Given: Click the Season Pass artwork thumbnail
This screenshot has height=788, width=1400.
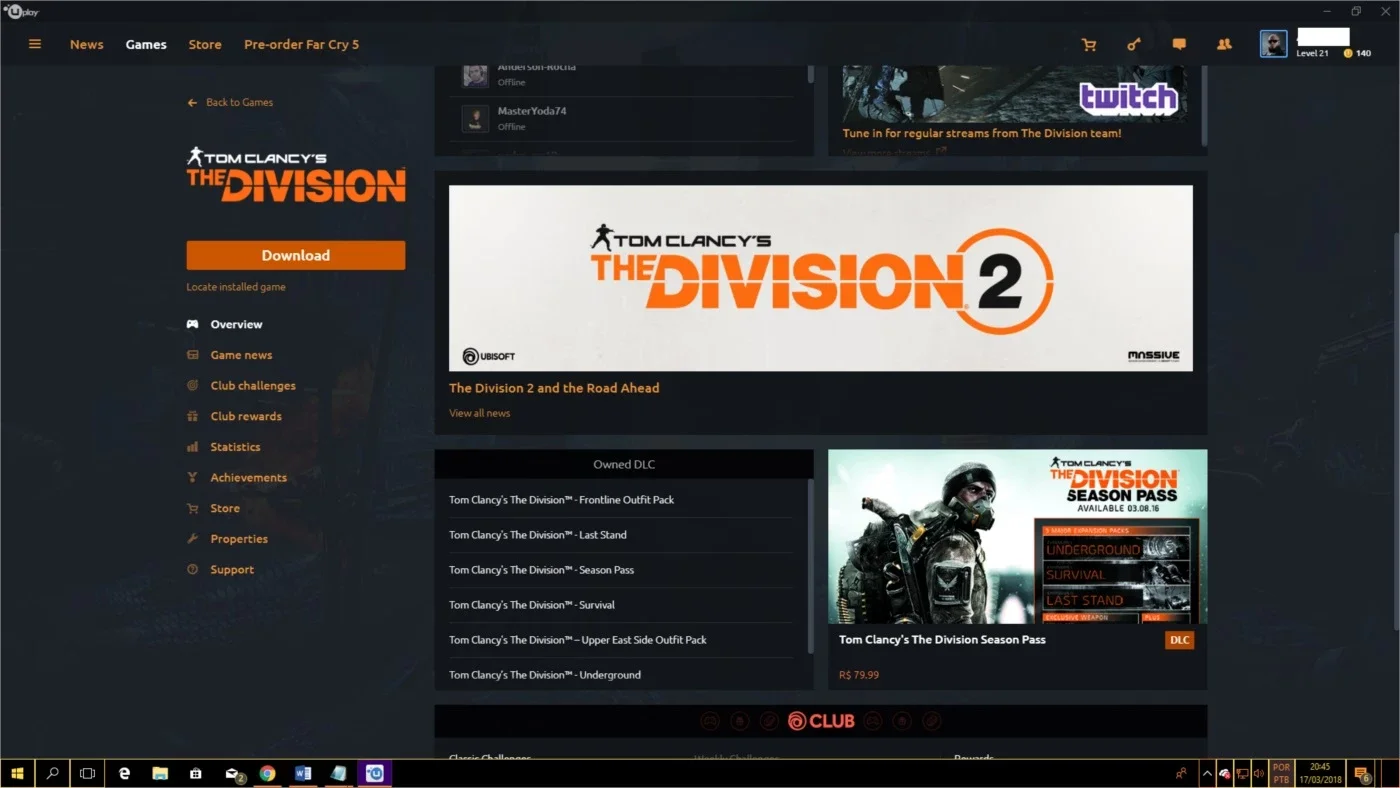Looking at the screenshot, I should (1018, 537).
